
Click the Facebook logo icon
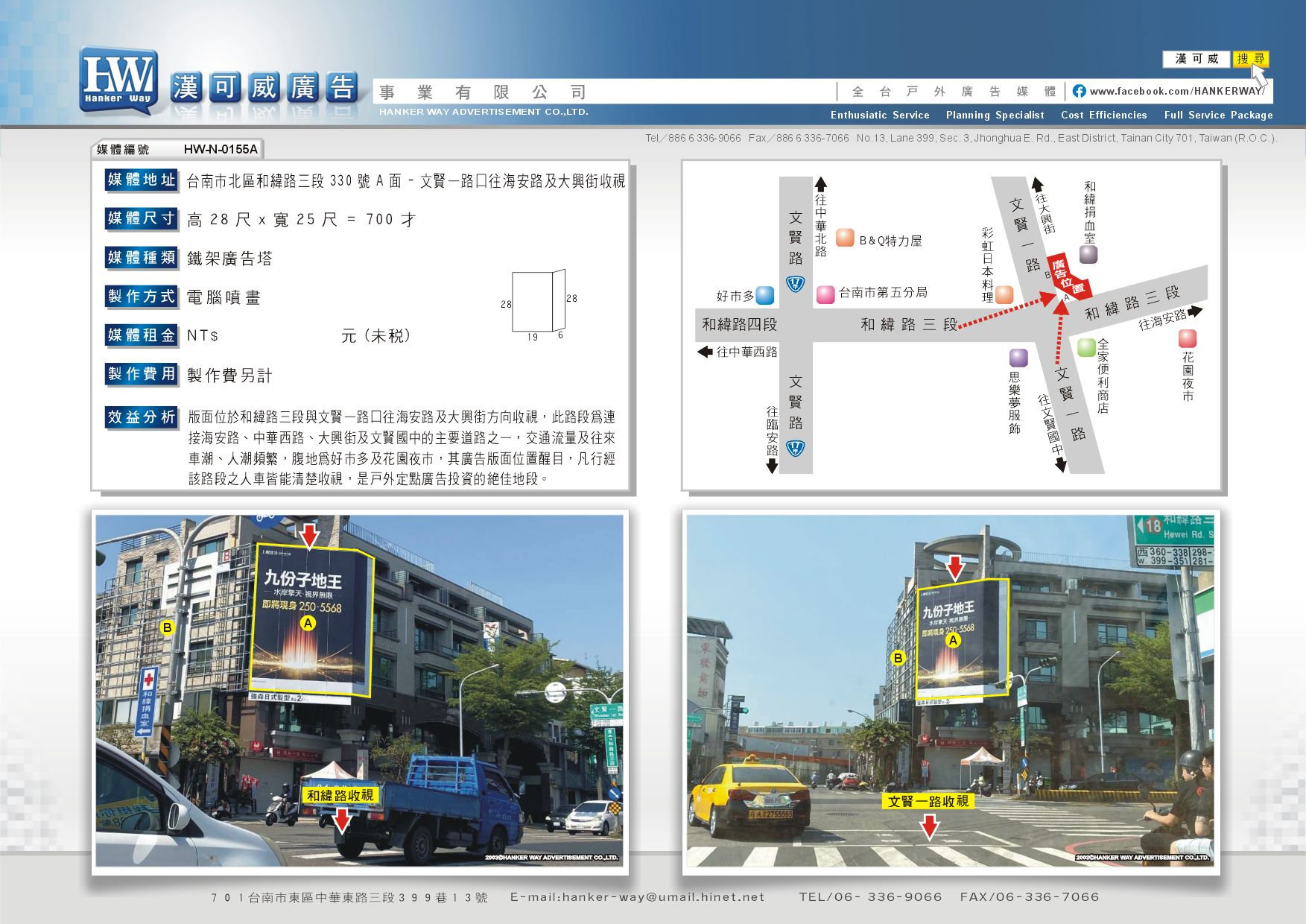(x=1079, y=91)
